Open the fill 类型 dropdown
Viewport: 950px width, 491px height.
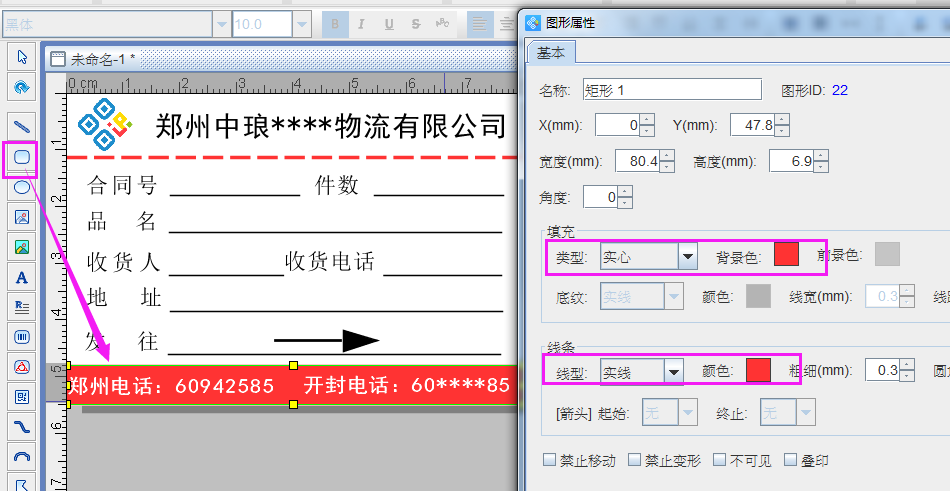687,257
